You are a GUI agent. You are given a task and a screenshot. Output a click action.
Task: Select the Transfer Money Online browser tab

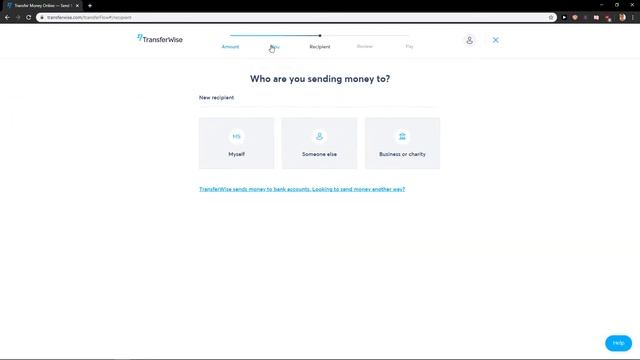pyautogui.click(x=42, y=6)
